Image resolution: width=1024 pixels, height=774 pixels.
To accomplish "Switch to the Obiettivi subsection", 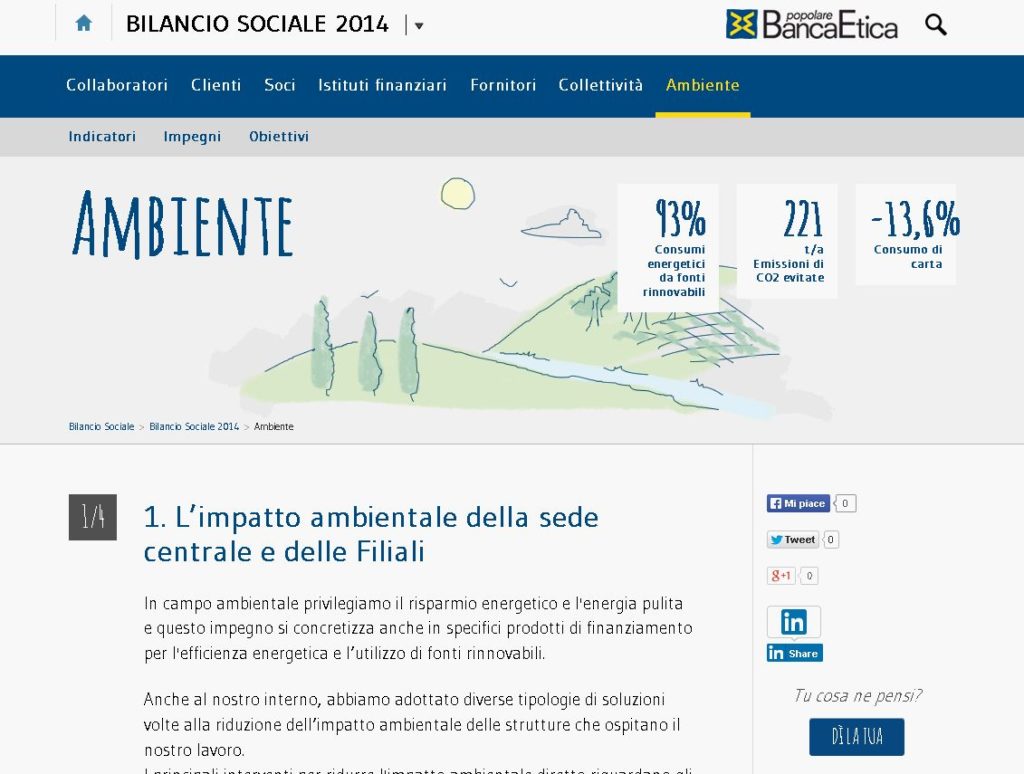I will coord(279,137).
